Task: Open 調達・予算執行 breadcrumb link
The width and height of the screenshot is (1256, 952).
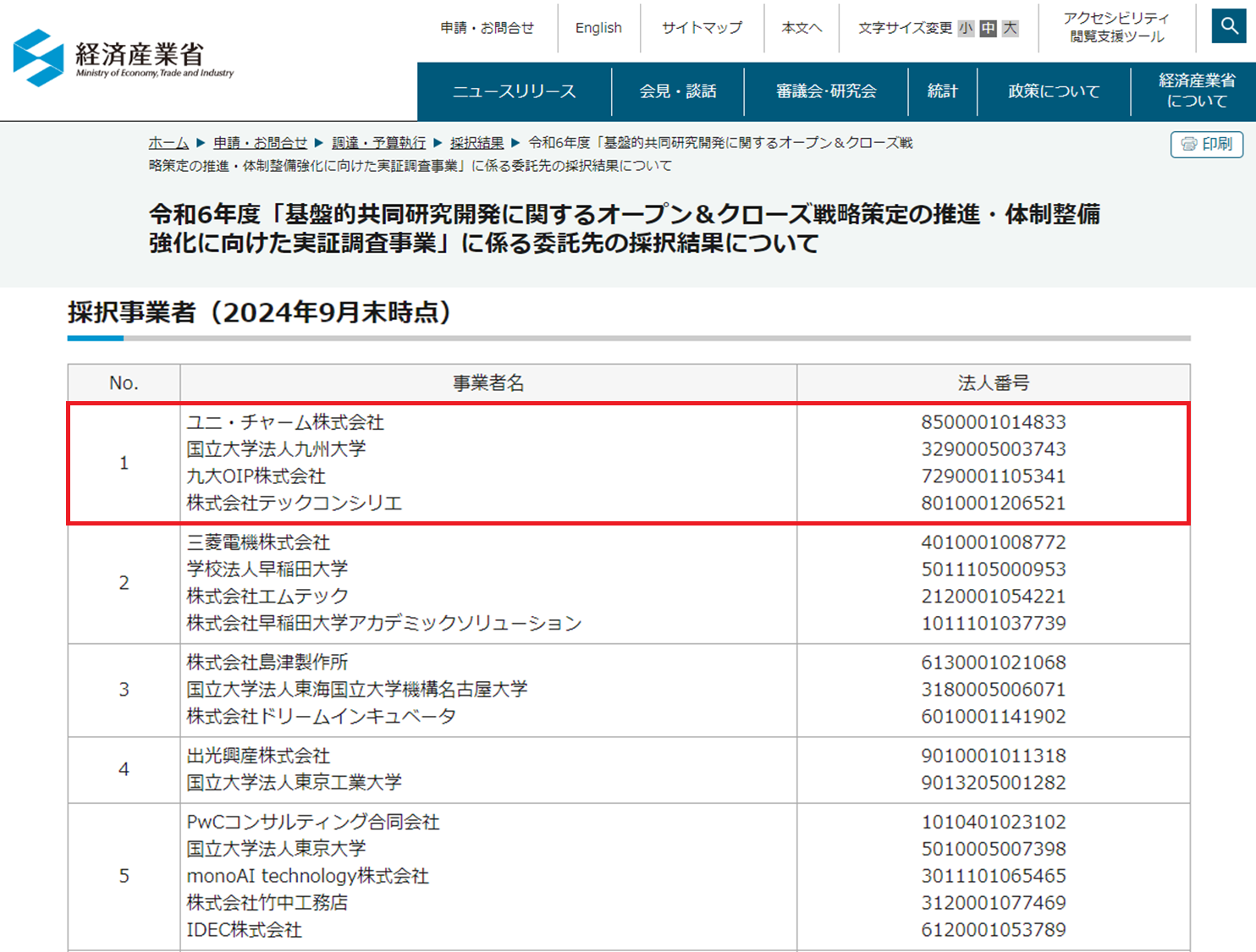Action: 378,143
